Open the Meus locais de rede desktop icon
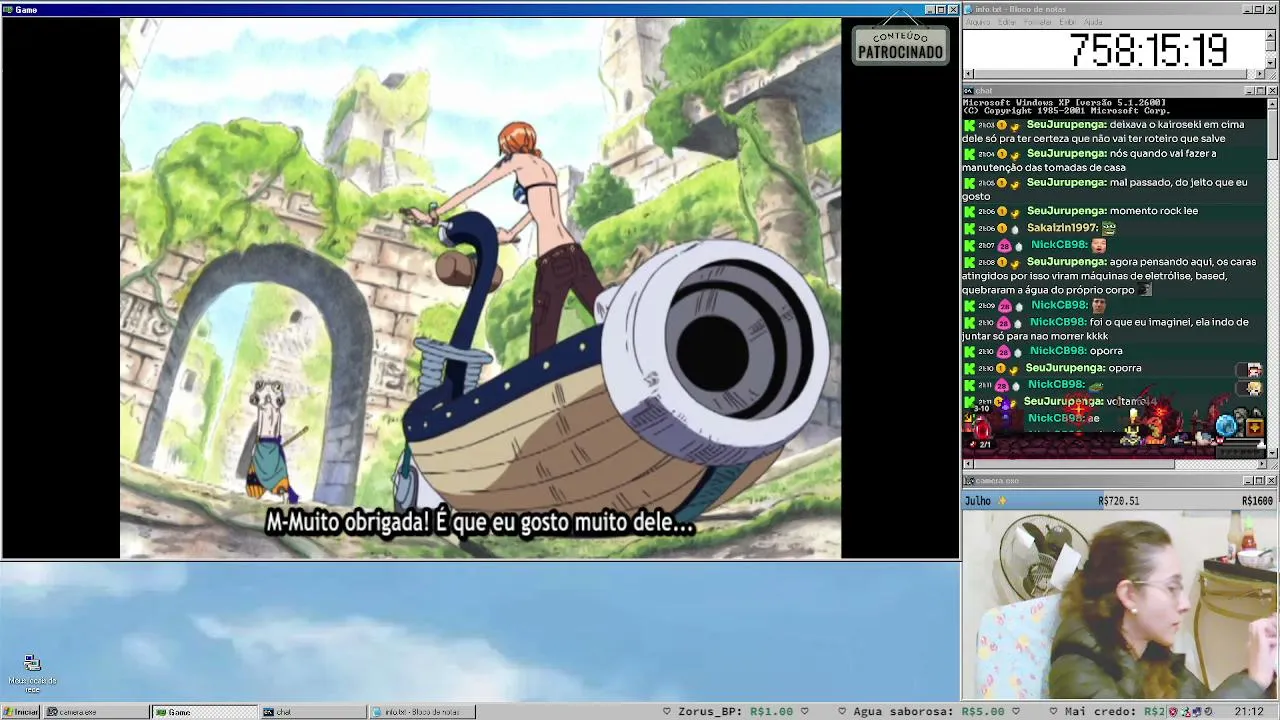 [32, 674]
